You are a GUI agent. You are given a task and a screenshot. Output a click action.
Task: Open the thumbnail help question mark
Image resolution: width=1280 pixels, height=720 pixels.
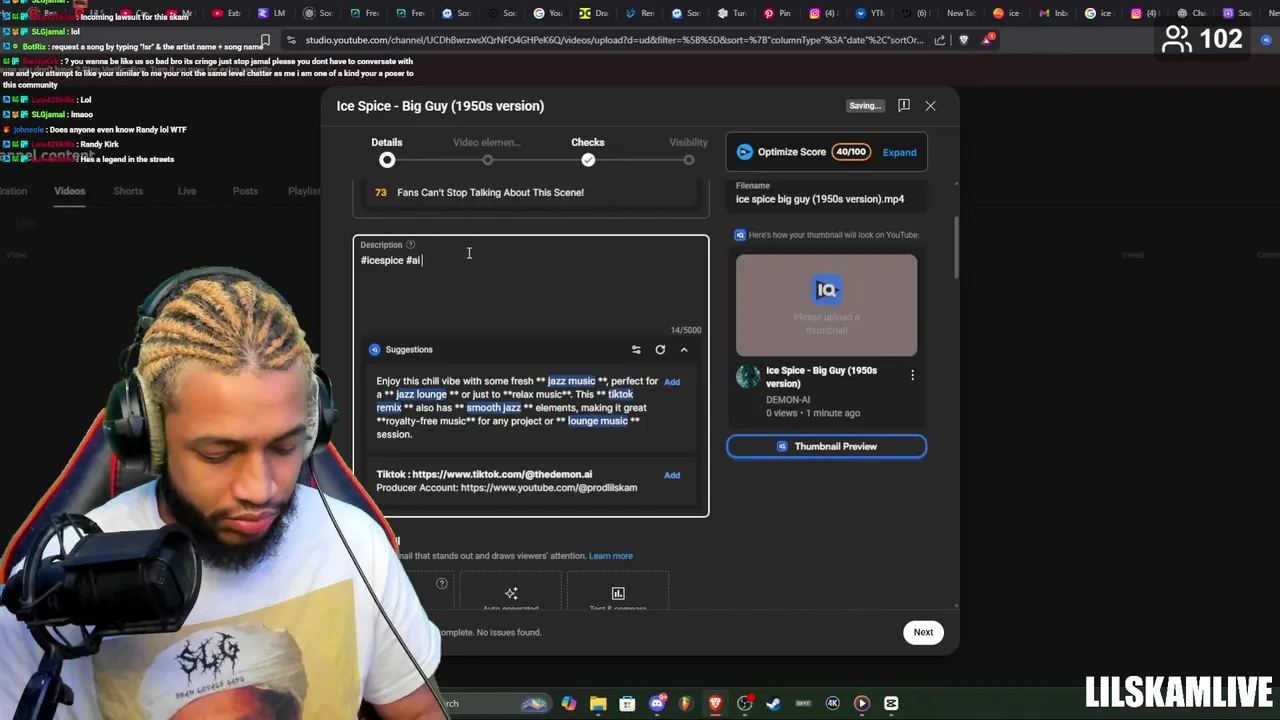(x=441, y=583)
